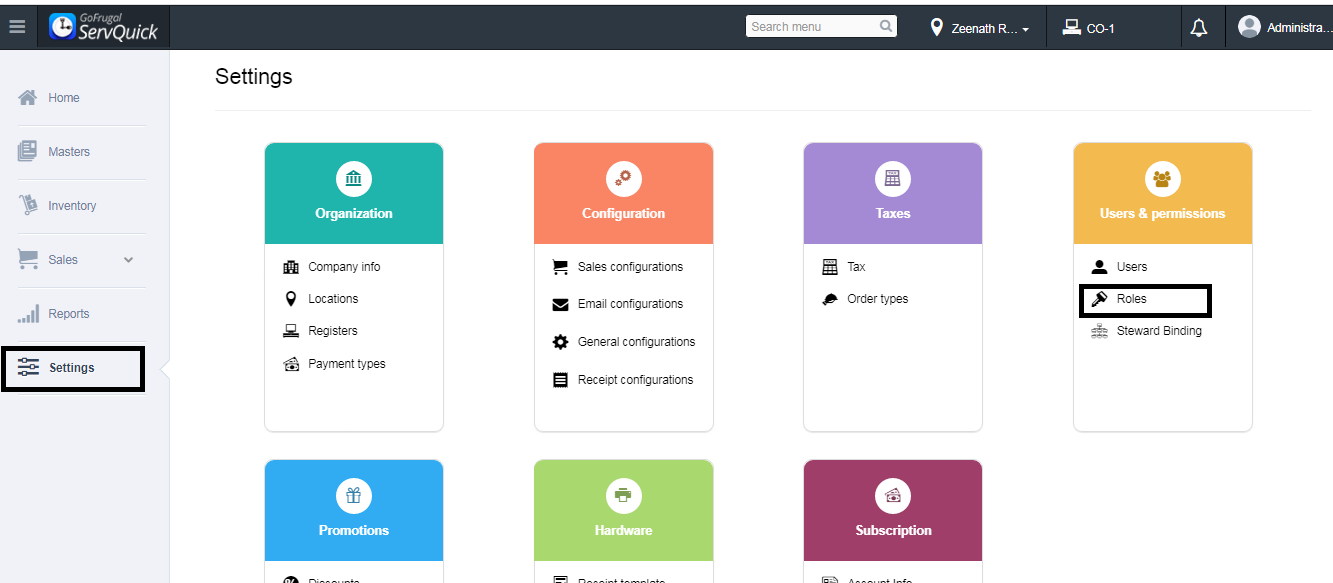
Task: Open Steward Binding link
Action: click(x=1159, y=331)
